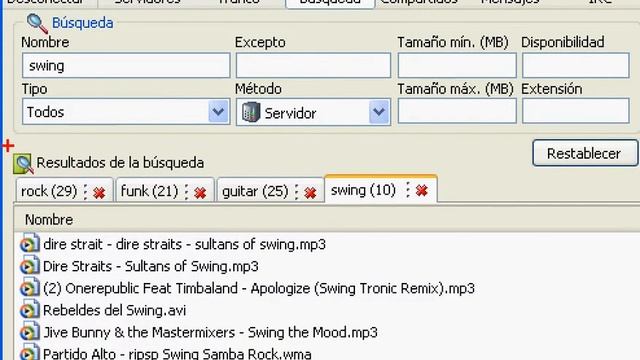
Task: Click file icon of Onerepublic Apologize remix
Action: 30,287
